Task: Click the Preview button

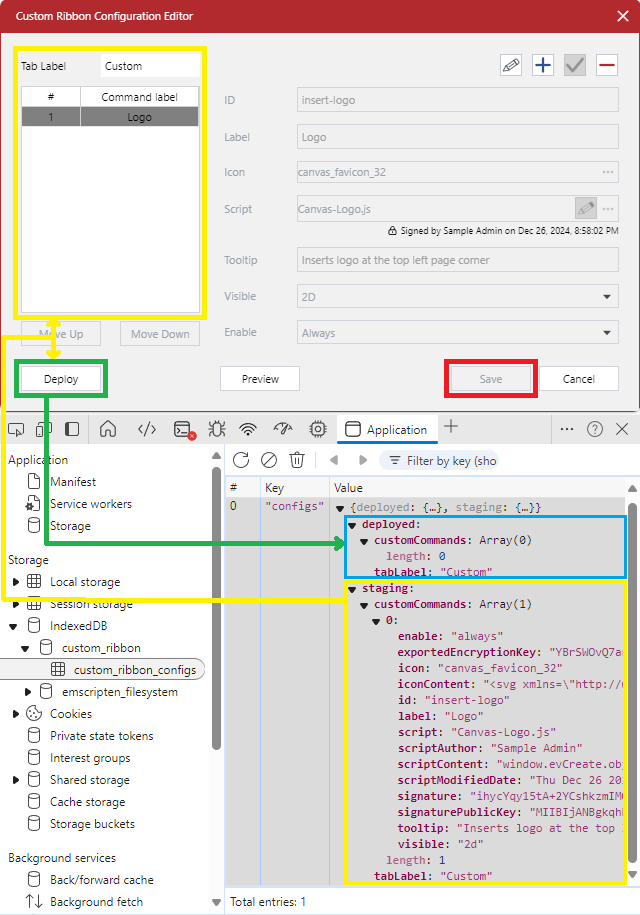Action: pyautogui.click(x=260, y=379)
